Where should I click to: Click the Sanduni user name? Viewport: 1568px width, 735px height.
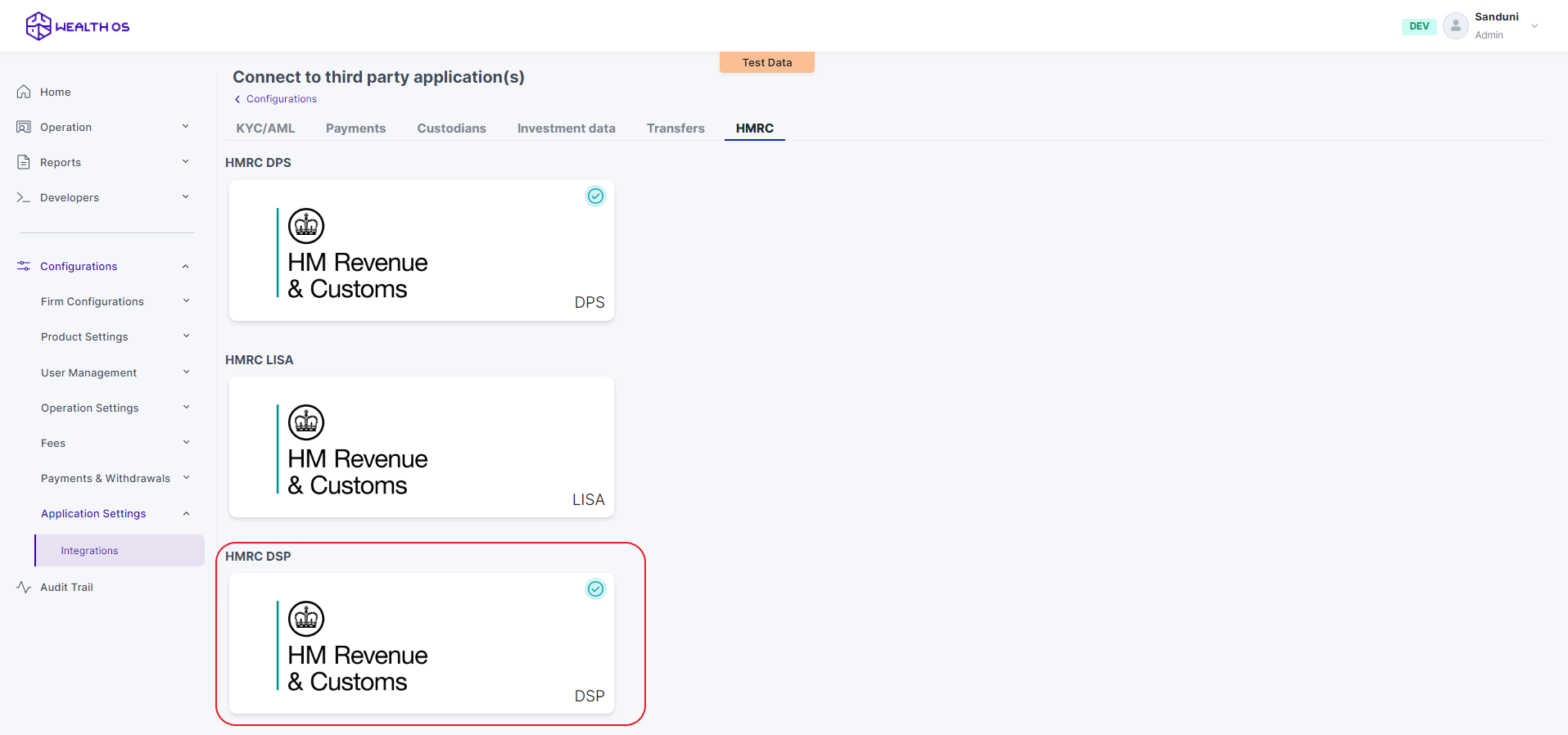pos(1497,16)
